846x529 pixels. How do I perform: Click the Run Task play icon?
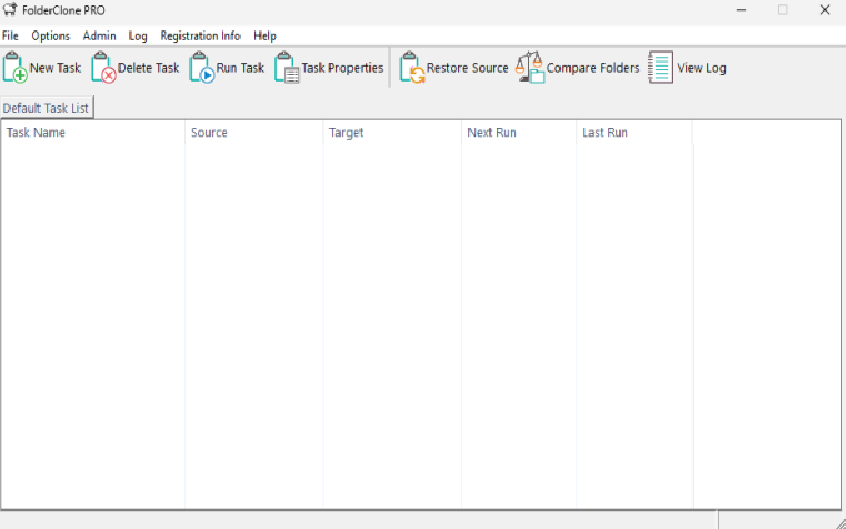click(202, 67)
